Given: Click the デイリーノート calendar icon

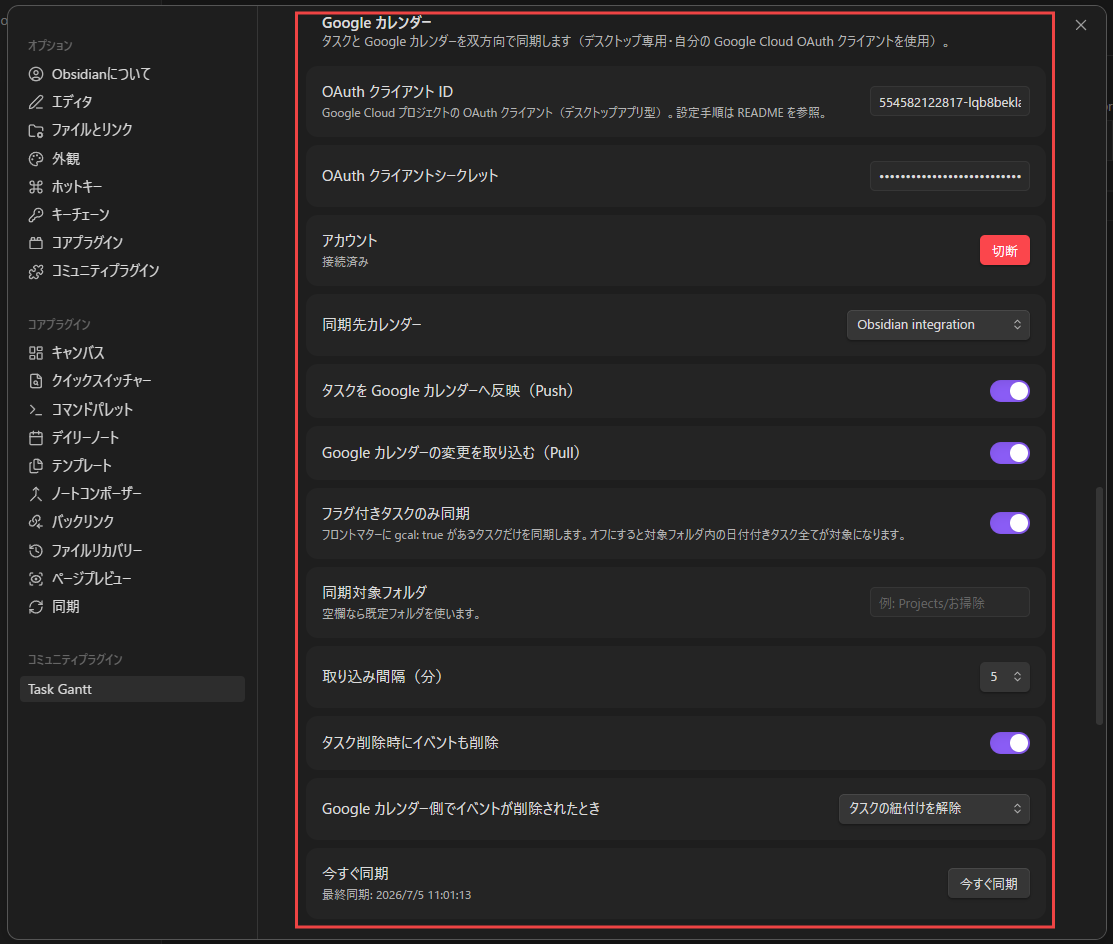Looking at the screenshot, I should click(35, 438).
